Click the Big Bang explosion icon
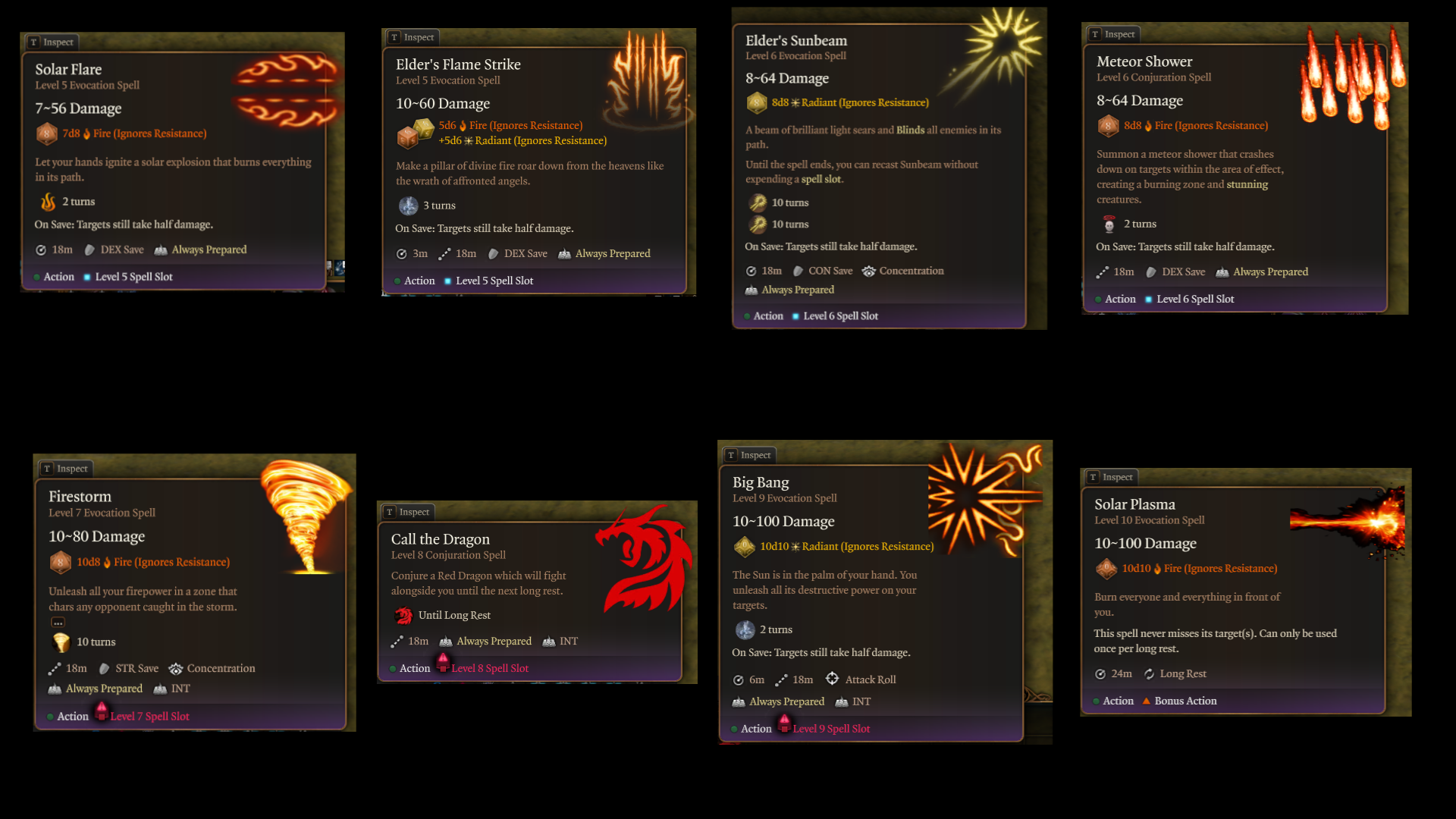Screen dimensions: 1456x819 point(985,498)
